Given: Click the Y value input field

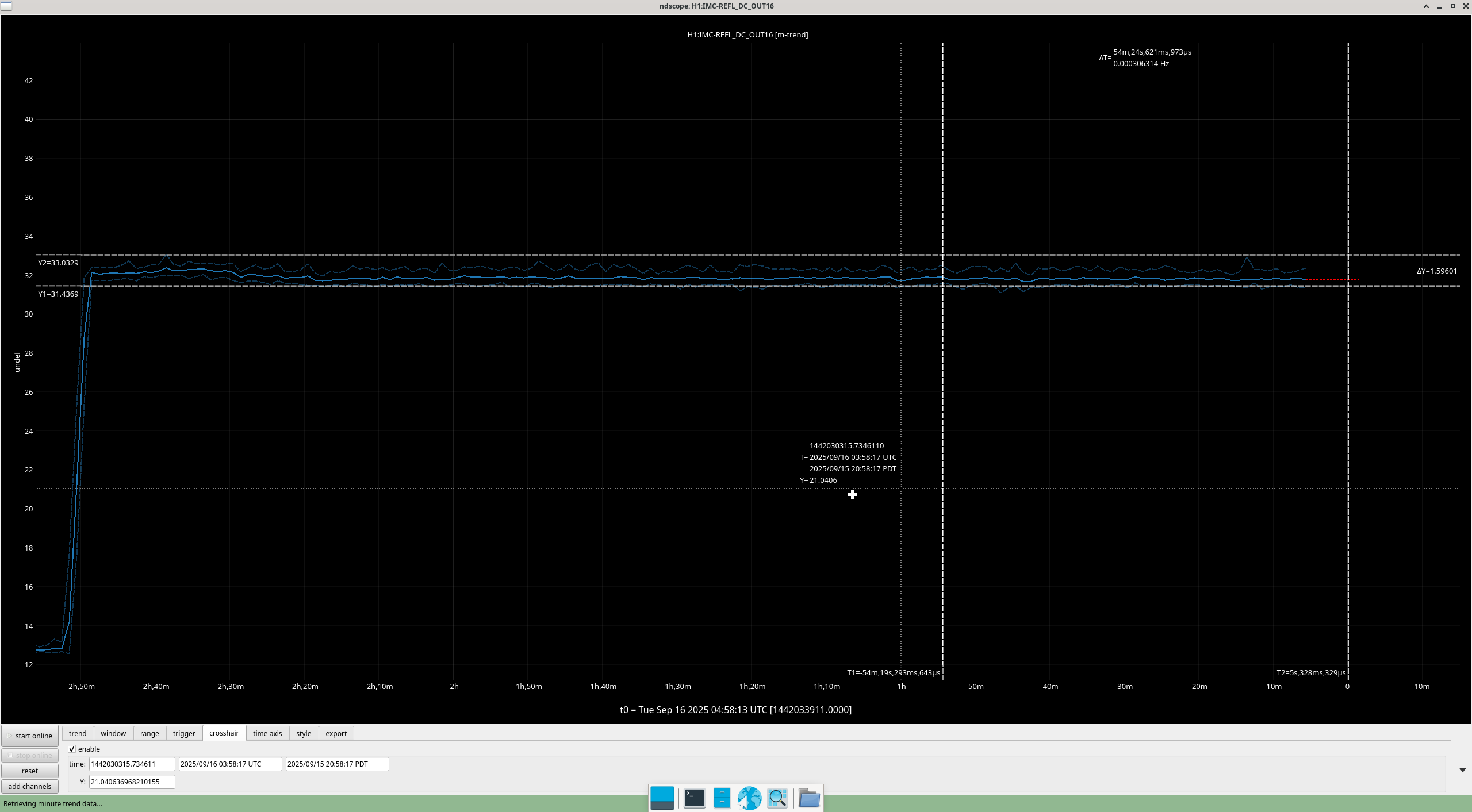Looking at the screenshot, I should pos(132,782).
